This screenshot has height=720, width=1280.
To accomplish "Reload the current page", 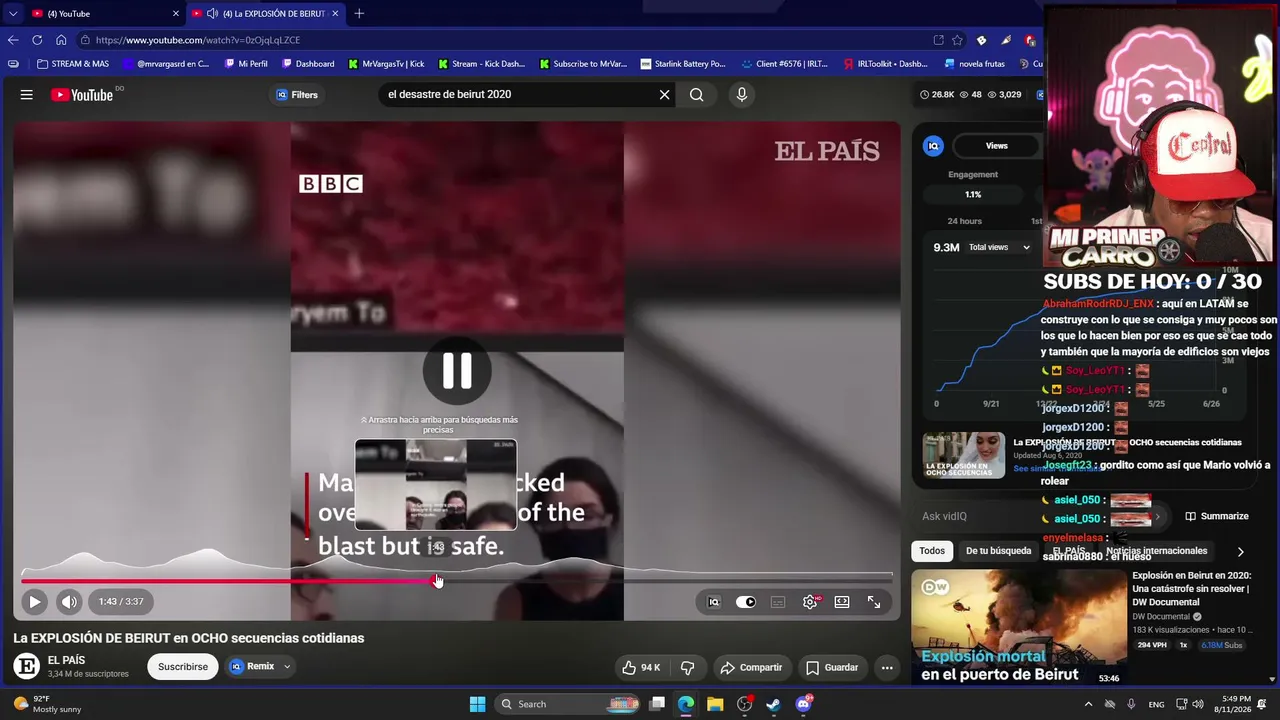I will (x=37, y=40).
